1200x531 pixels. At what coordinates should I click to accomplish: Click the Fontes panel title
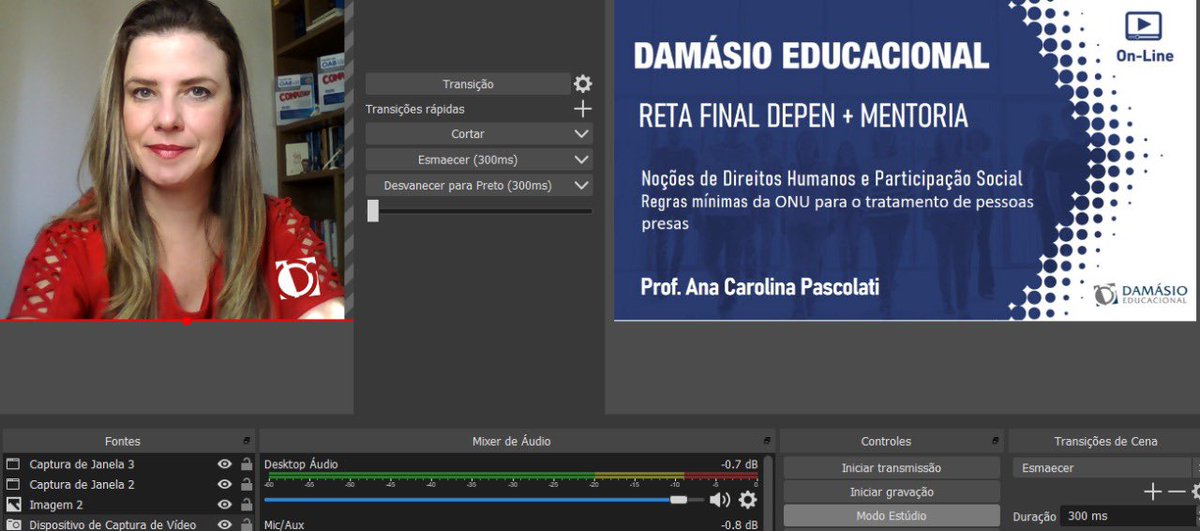pos(123,441)
